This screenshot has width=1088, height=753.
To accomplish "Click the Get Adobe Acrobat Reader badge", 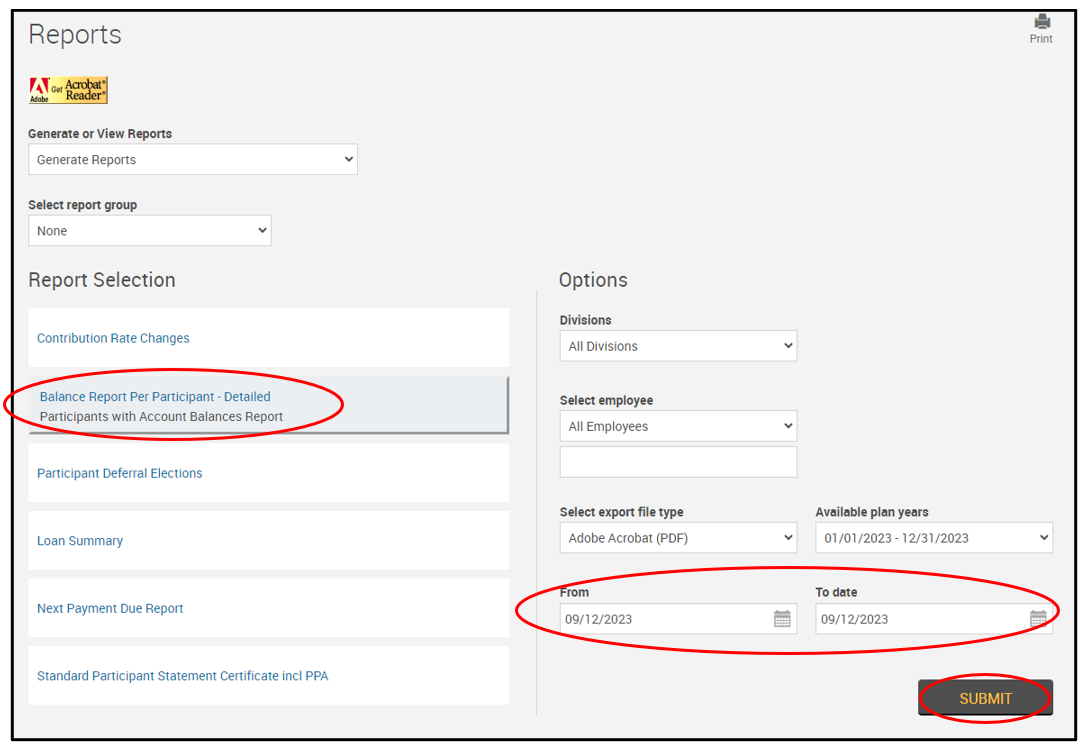I will tap(68, 91).
